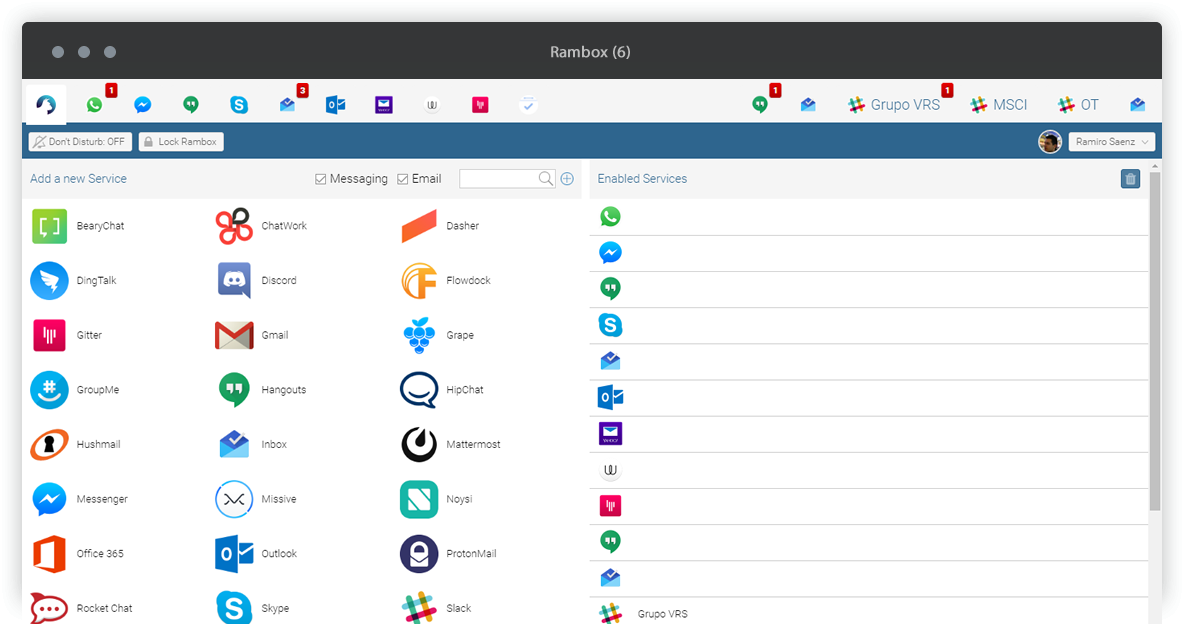Switch to the Gitter tab in tab bar
1184x624 pixels.
pyautogui.click(x=480, y=105)
